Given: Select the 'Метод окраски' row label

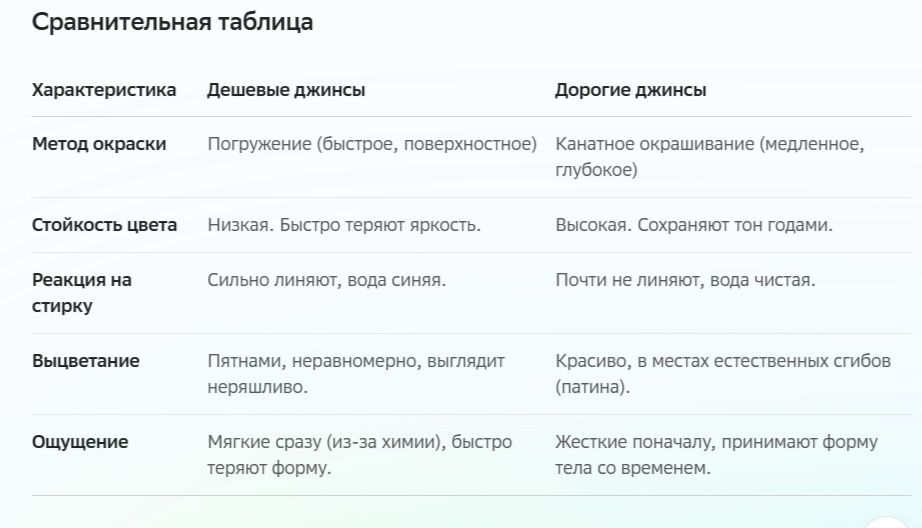Looking at the screenshot, I should (99, 144).
